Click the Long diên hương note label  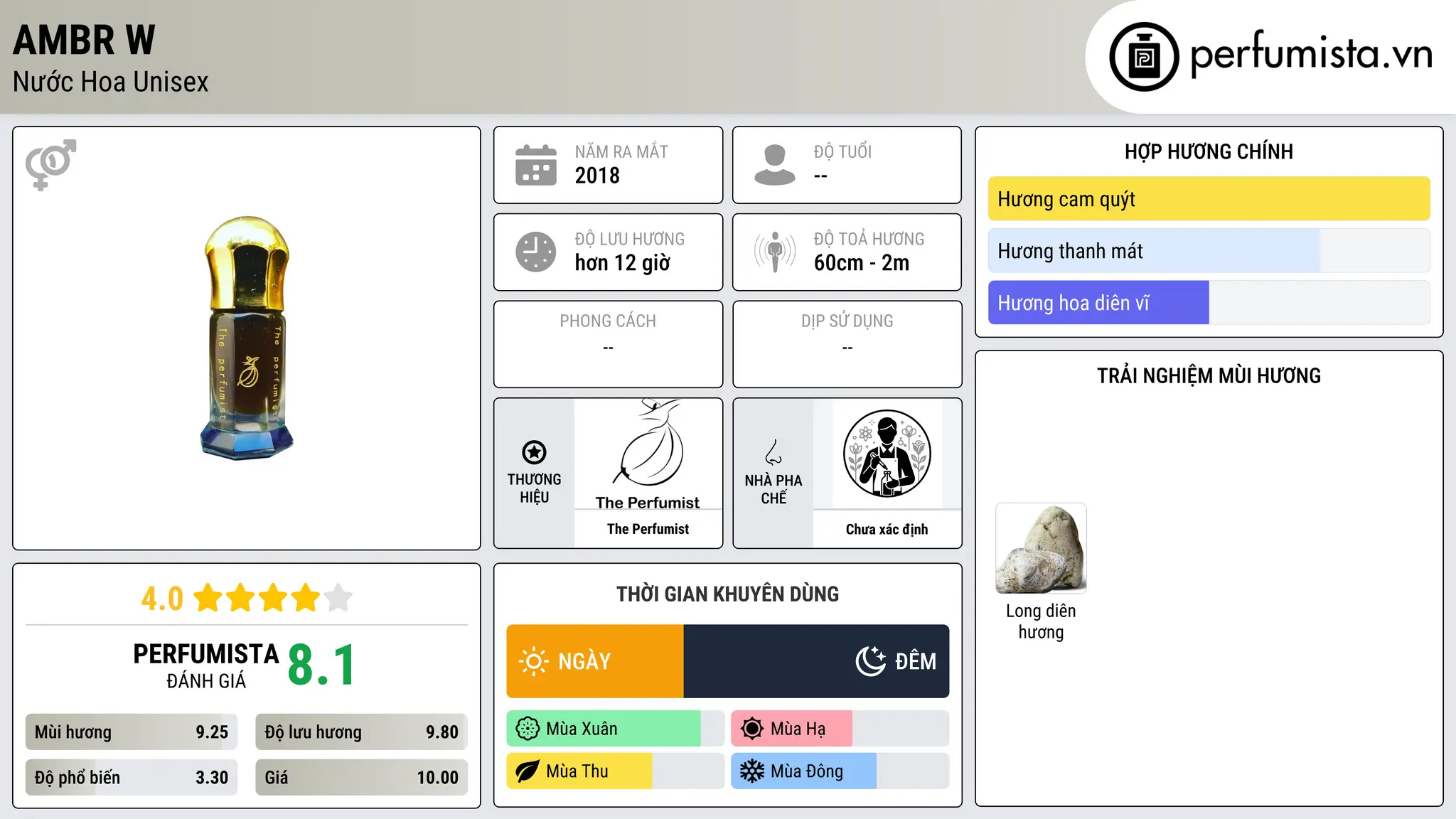pyautogui.click(x=1041, y=621)
